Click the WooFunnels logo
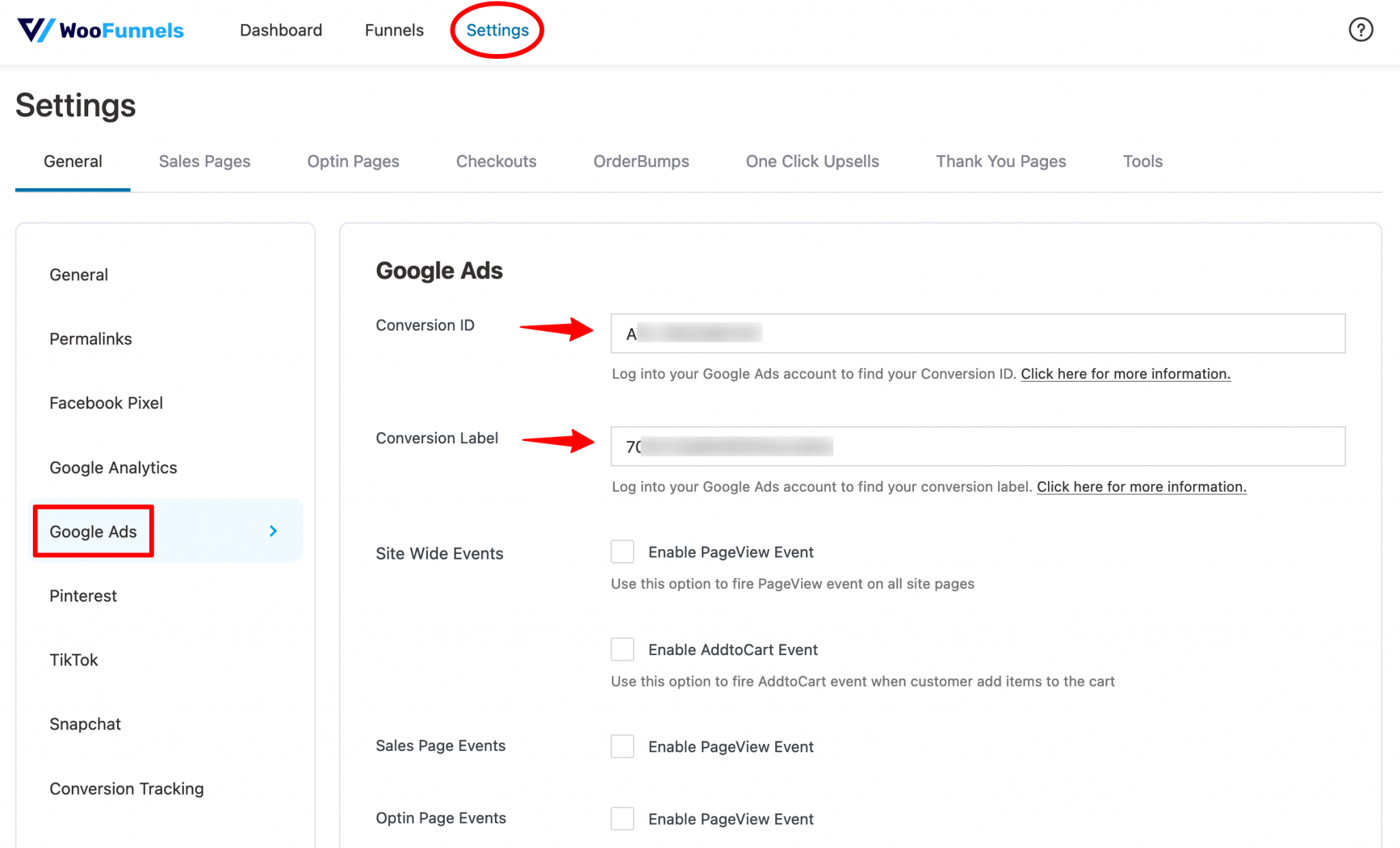Image resolution: width=1400 pixels, height=848 pixels. (x=100, y=30)
